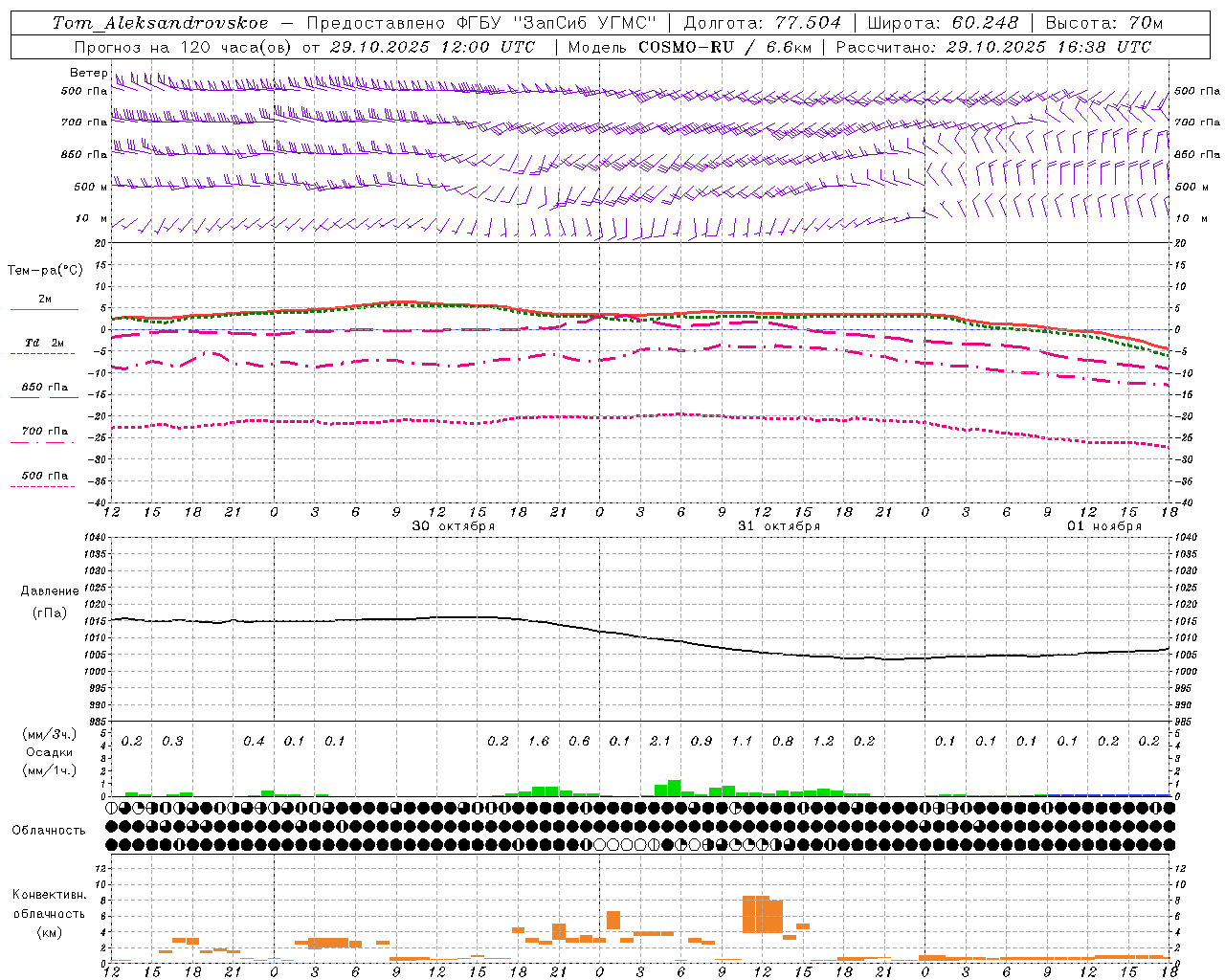Select the 500 гПа temperature legend entry
This screenshot has height=980, width=1225.
(x=44, y=476)
